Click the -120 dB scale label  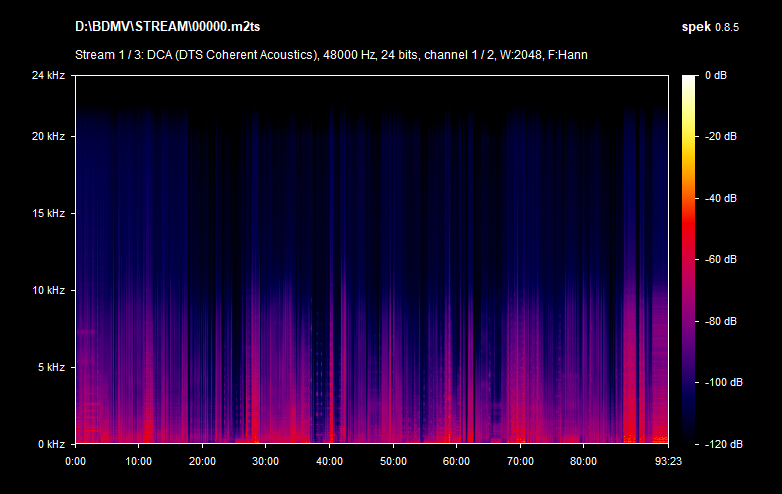point(722,443)
